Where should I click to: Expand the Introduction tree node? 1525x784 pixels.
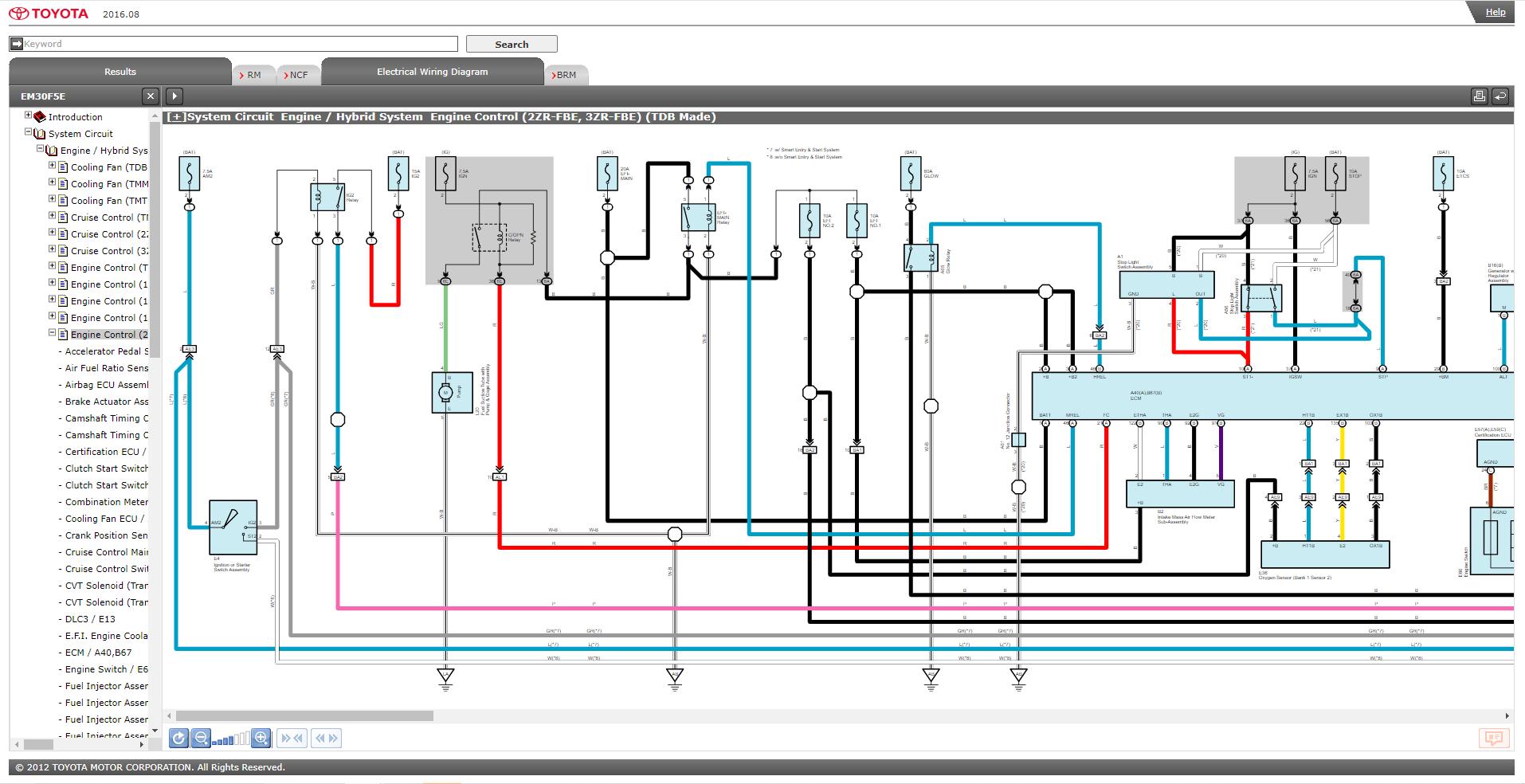(28, 116)
